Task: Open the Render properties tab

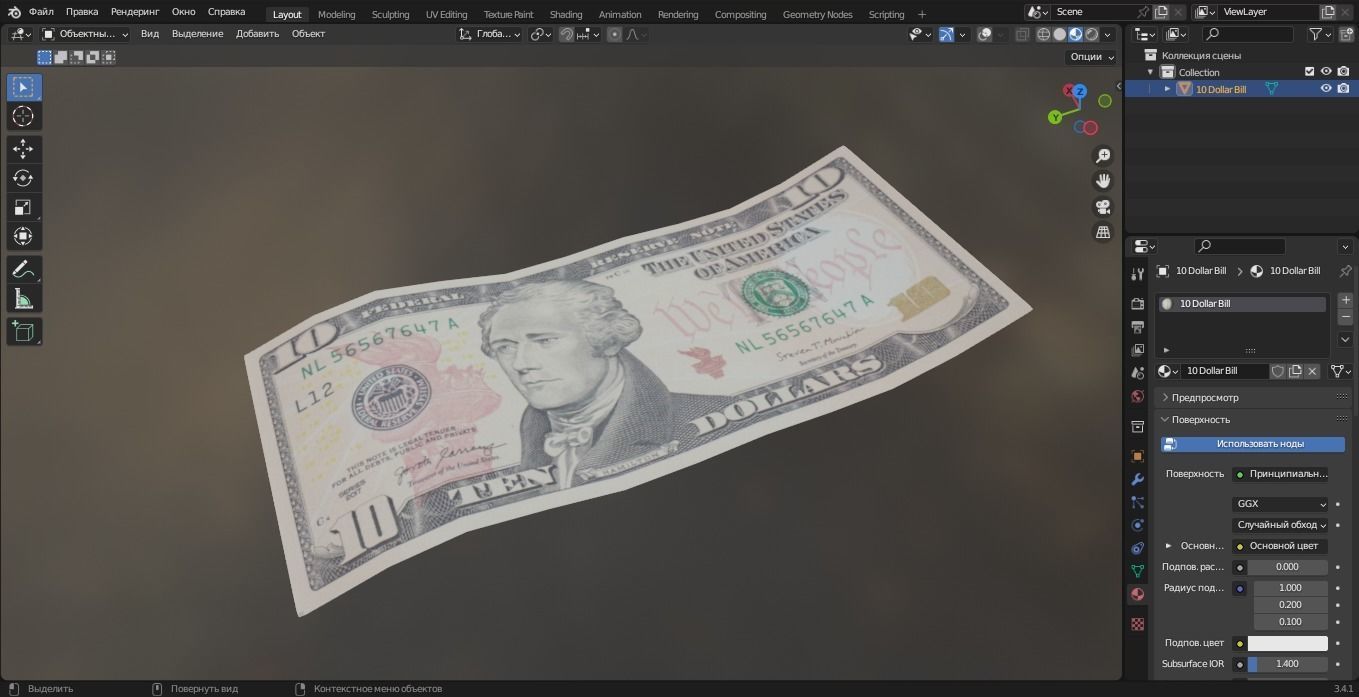Action: pyautogui.click(x=1137, y=303)
